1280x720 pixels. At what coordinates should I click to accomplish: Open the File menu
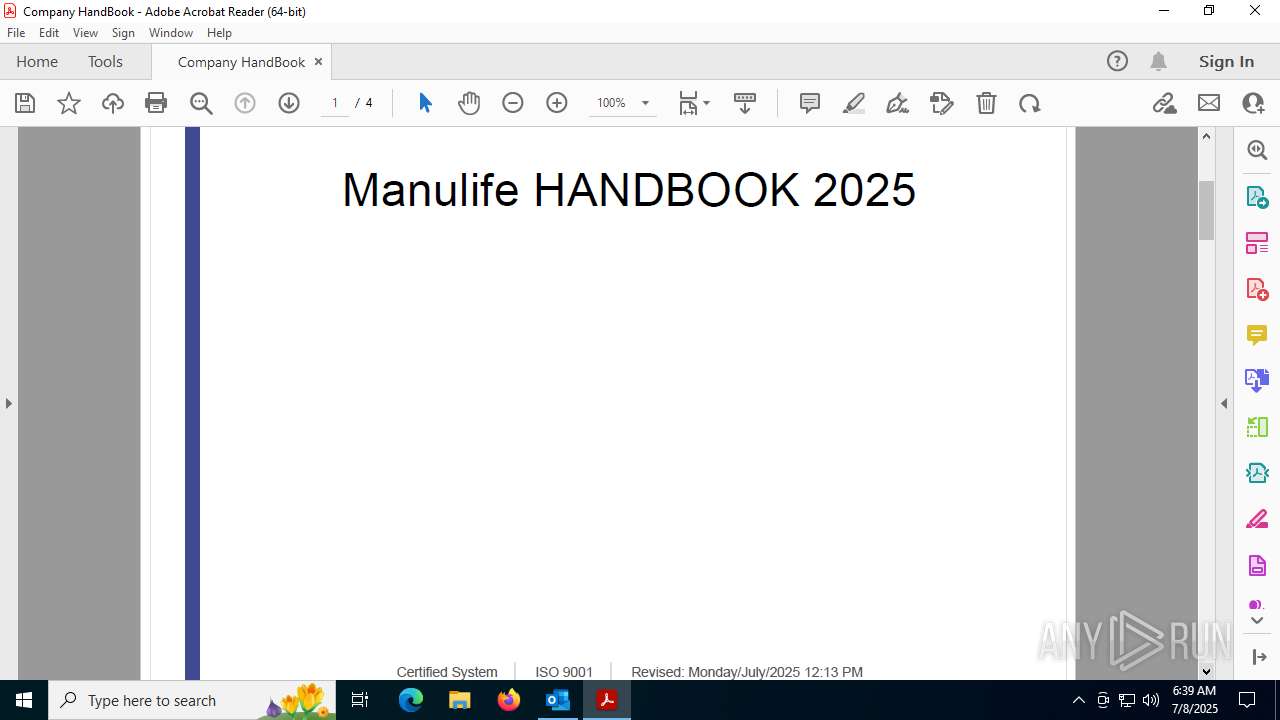pyautogui.click(x=16, y=32)
